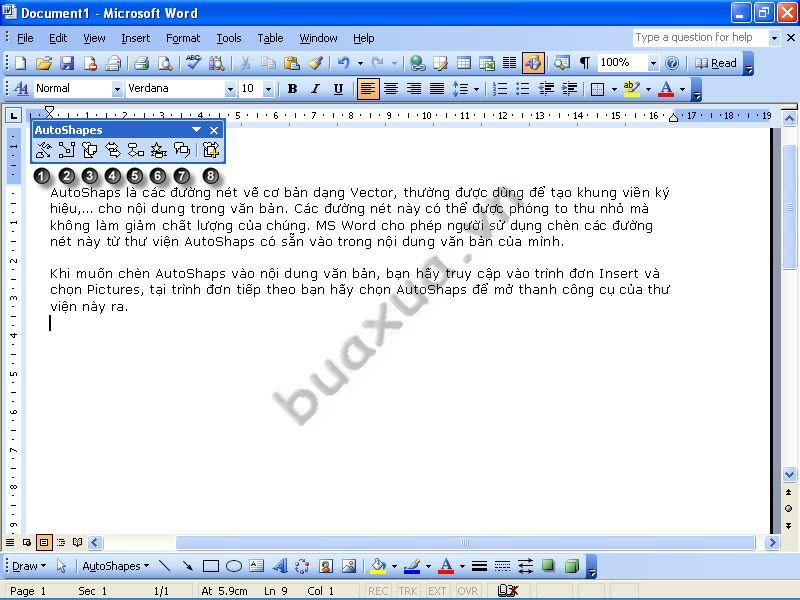The height and width of the screenshot is (600, 800).
Task: Toggle Bold formatting
Action: [292, 89]
